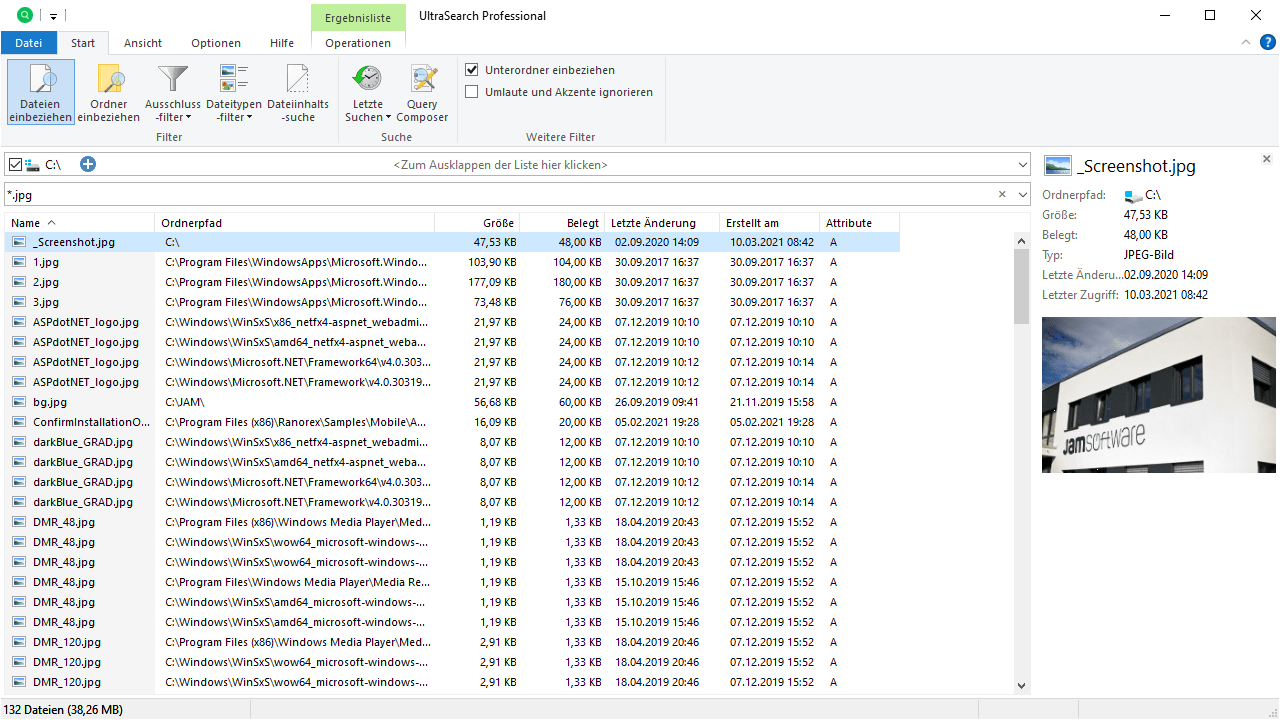Open the Operationen tab

coord(358,43)
